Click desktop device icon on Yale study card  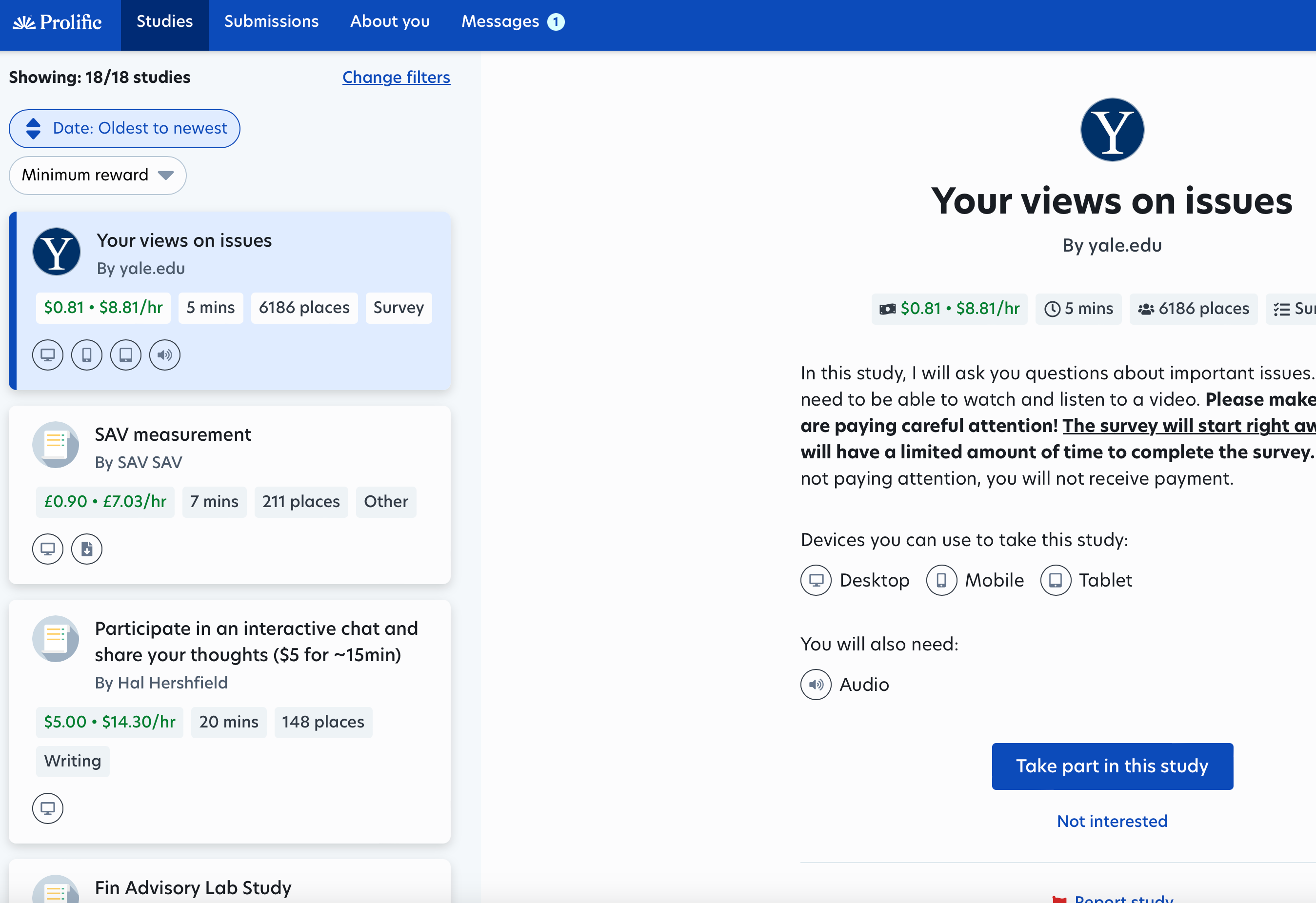48,355
